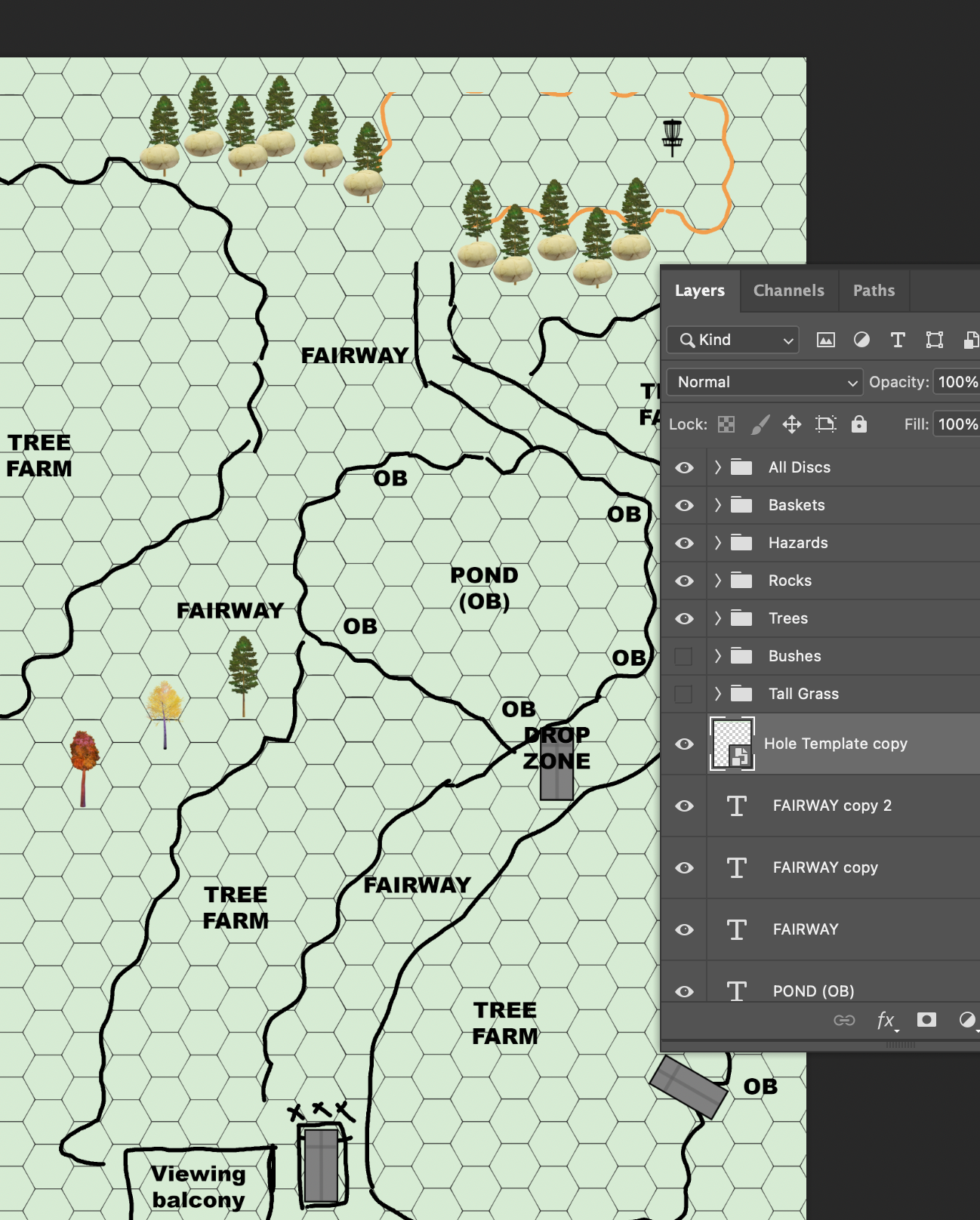The width and height of the screenshot is (980, 1220).
Task: Click the adjustment layer filter icon
Action: [861, 340]
